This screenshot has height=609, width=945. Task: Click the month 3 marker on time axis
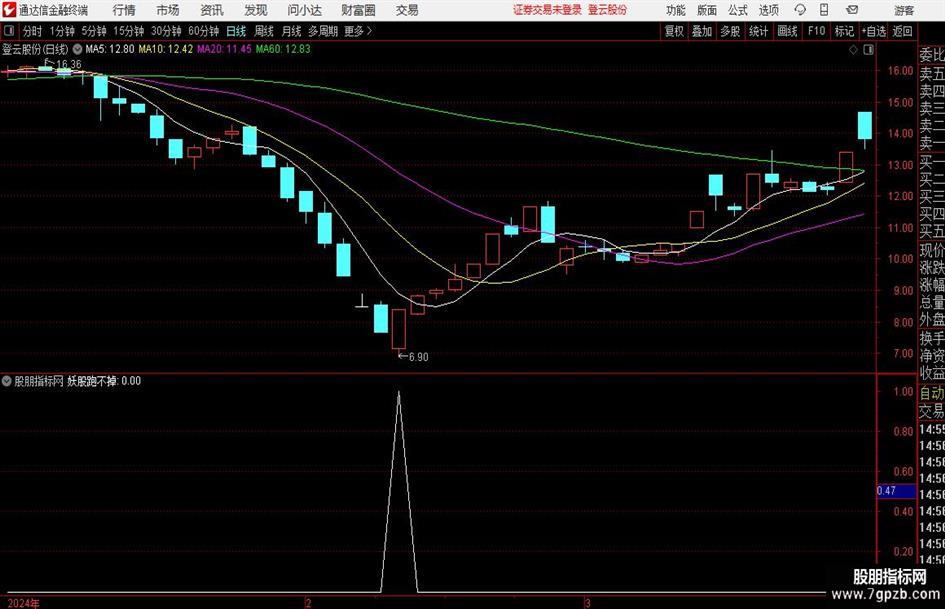pos(588,603)
